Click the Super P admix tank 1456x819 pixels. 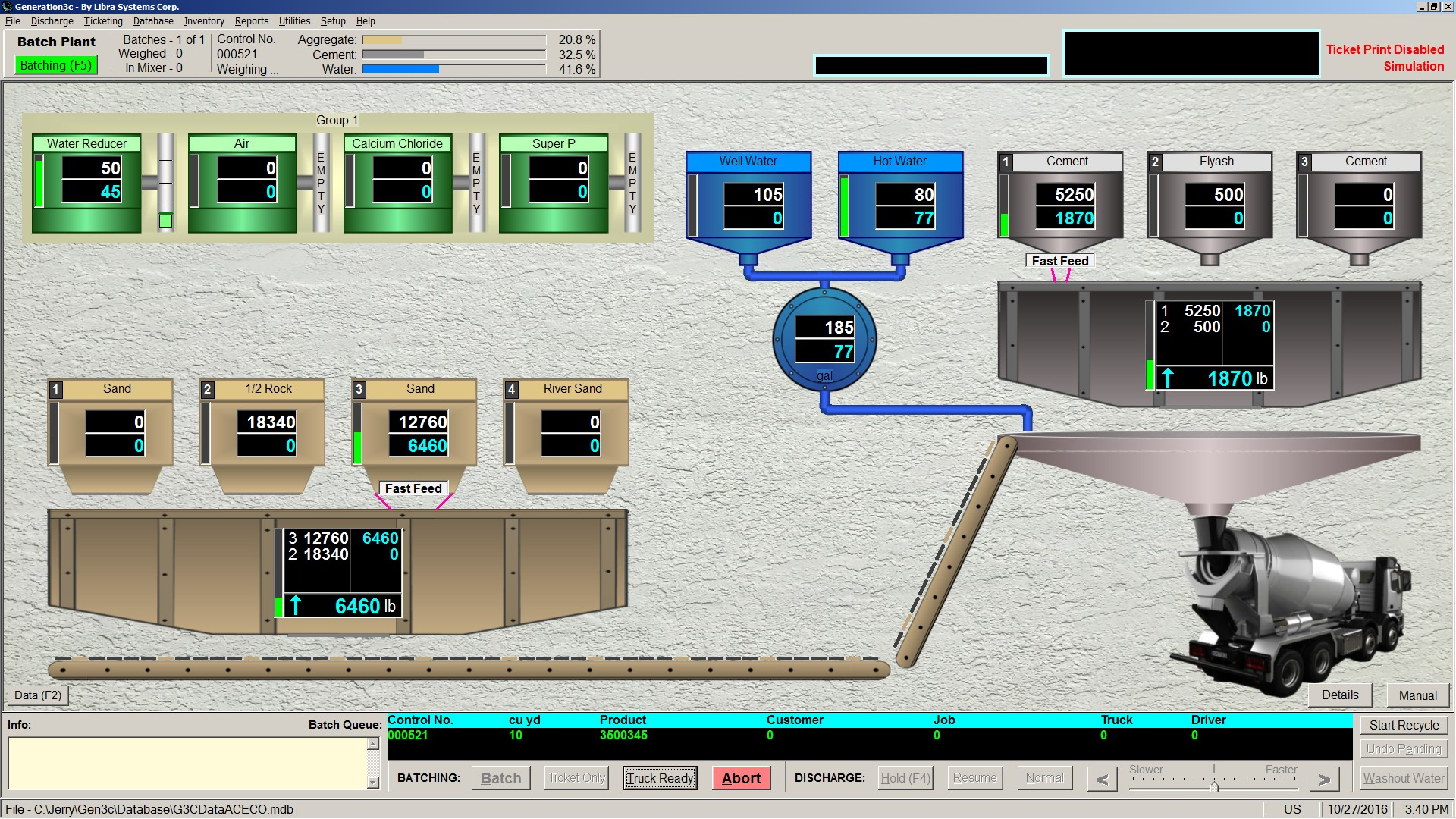point(554,184)
